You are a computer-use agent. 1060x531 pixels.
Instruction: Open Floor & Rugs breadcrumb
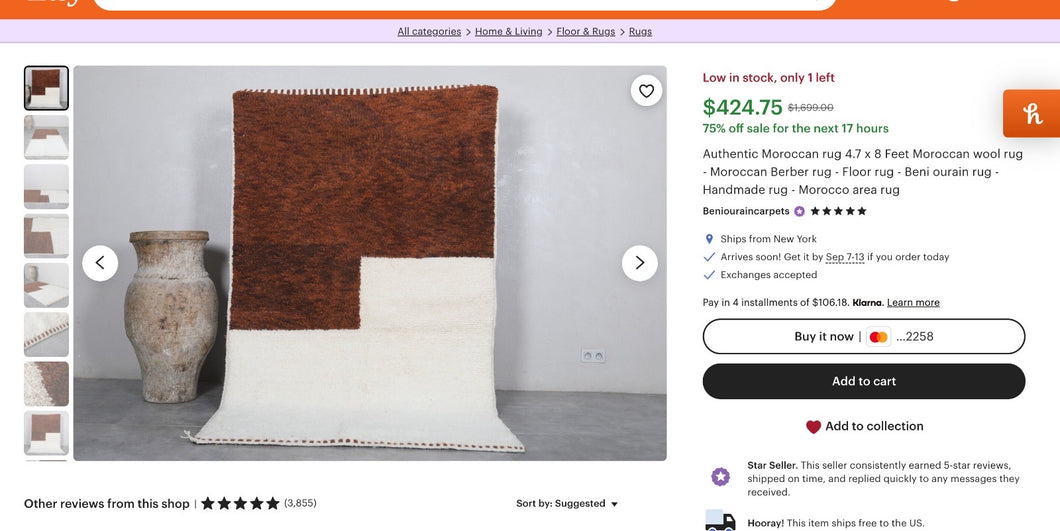tap(586, 32)
